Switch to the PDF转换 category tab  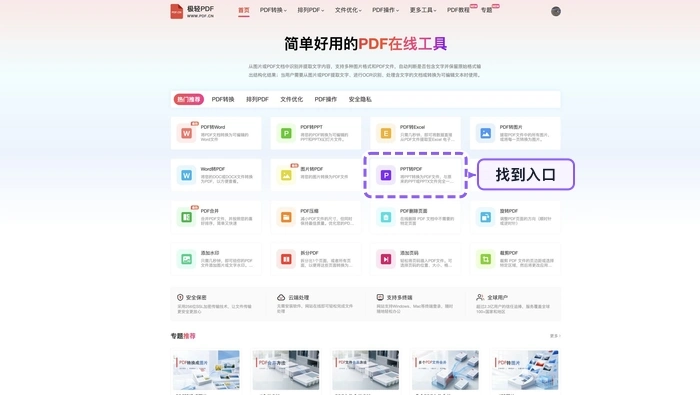tap(223, 99)
